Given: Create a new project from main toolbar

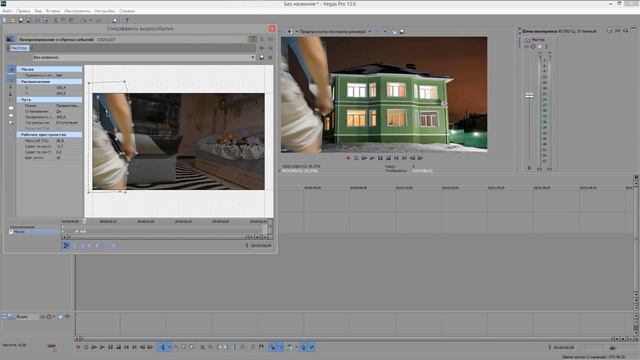Looking at the screenshot, I should tap(4, 20).
